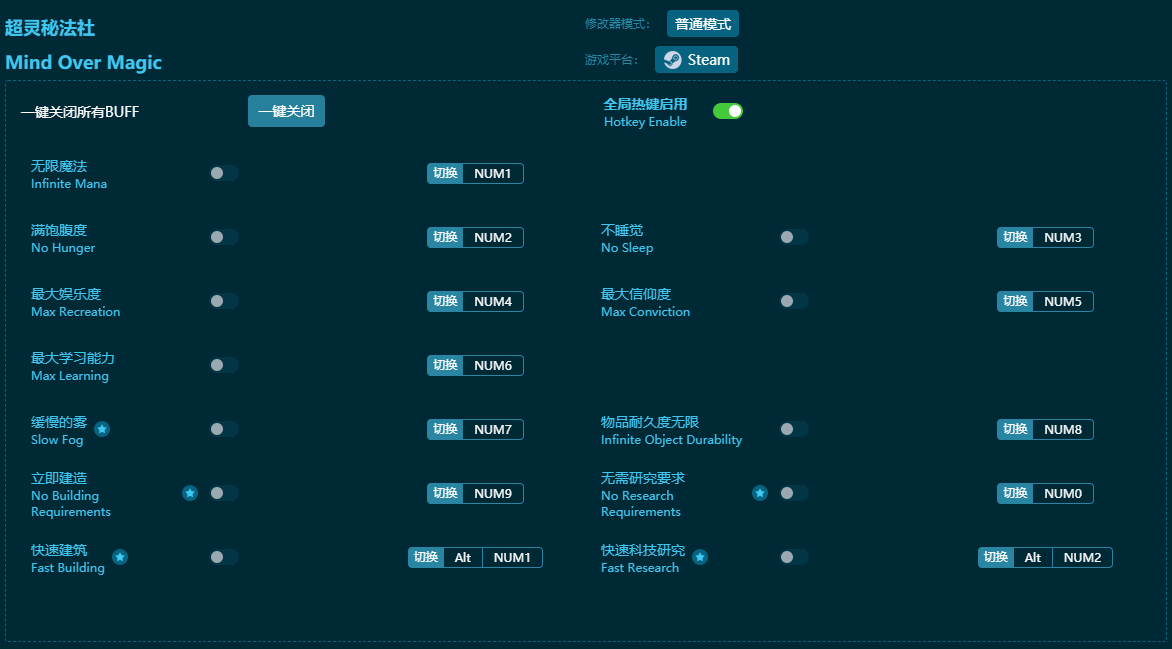Click the 切换 button for Slow Fog
The image size is (1172, 649).
coord(445,429)
